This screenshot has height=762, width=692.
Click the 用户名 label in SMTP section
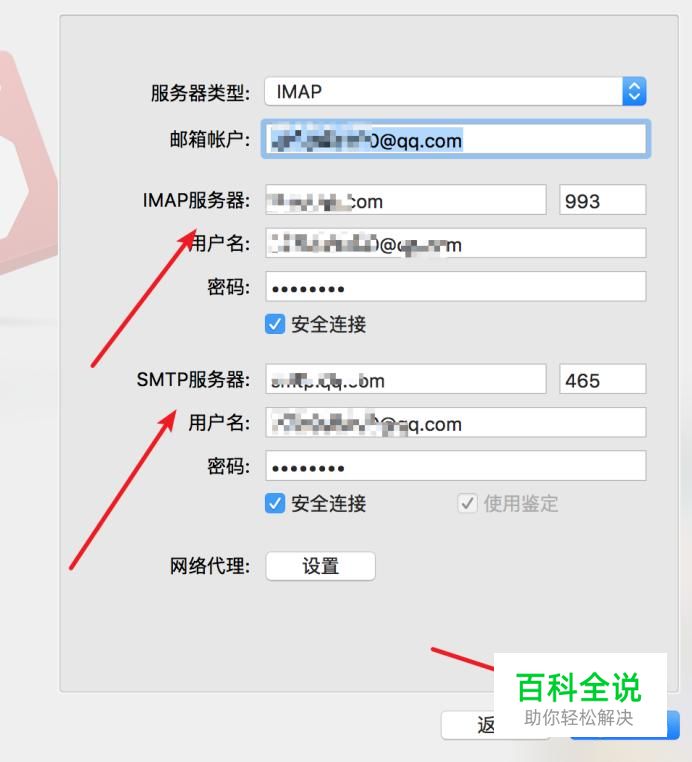[x=219, y=422]
